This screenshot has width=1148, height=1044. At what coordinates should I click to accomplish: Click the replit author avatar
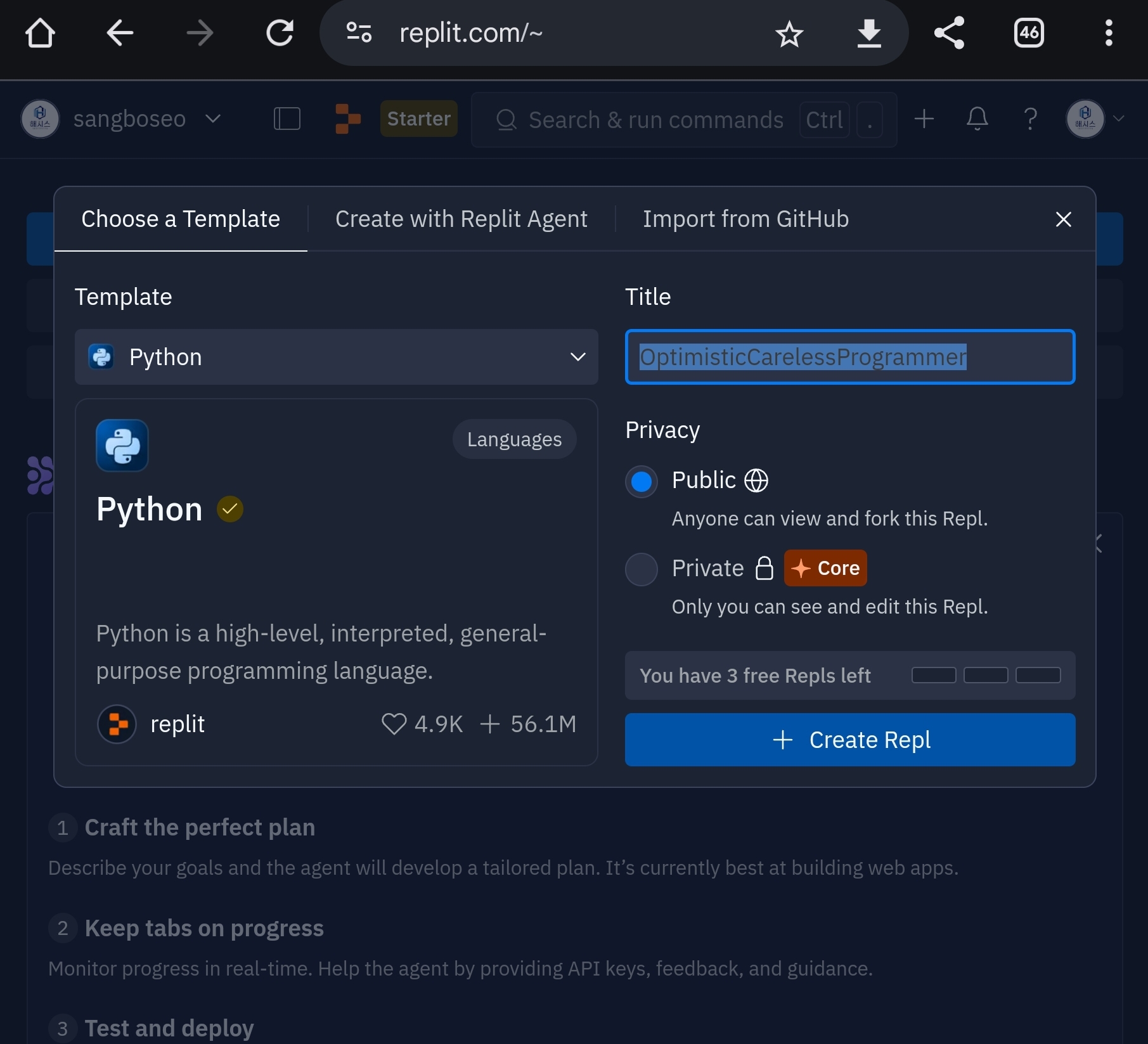(117, 724)
